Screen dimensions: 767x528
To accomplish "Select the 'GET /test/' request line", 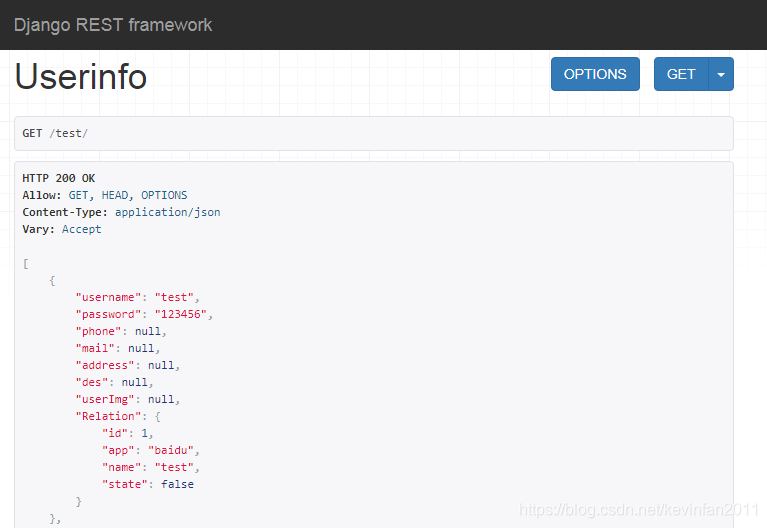I will tap(55, 133).
